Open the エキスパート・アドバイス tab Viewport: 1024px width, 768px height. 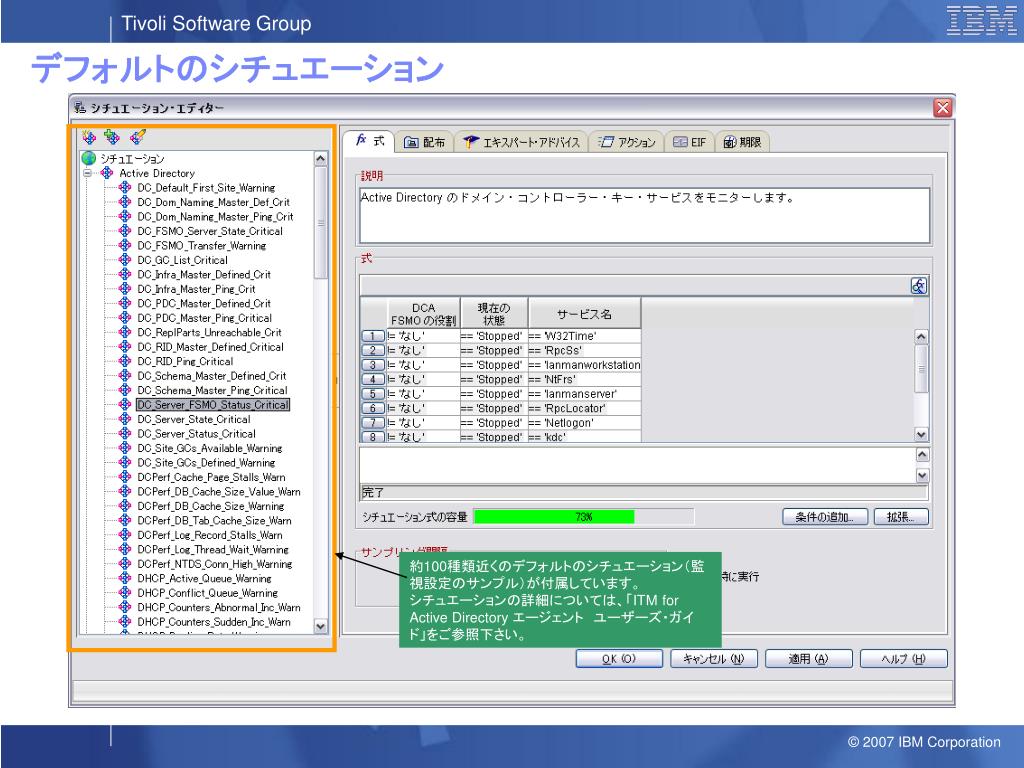(x=521, y=142)
